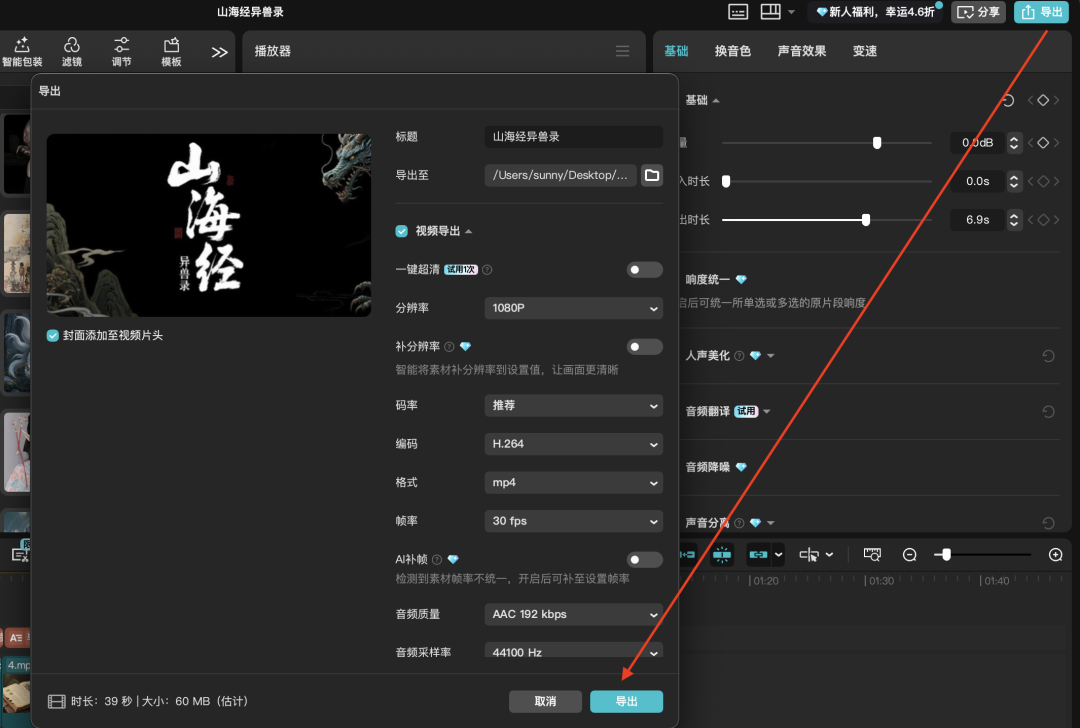The width and height of the screenshot is (1080, 728).
Task: Click 导出 button in export dialog
Action: (x=626, y=701)
